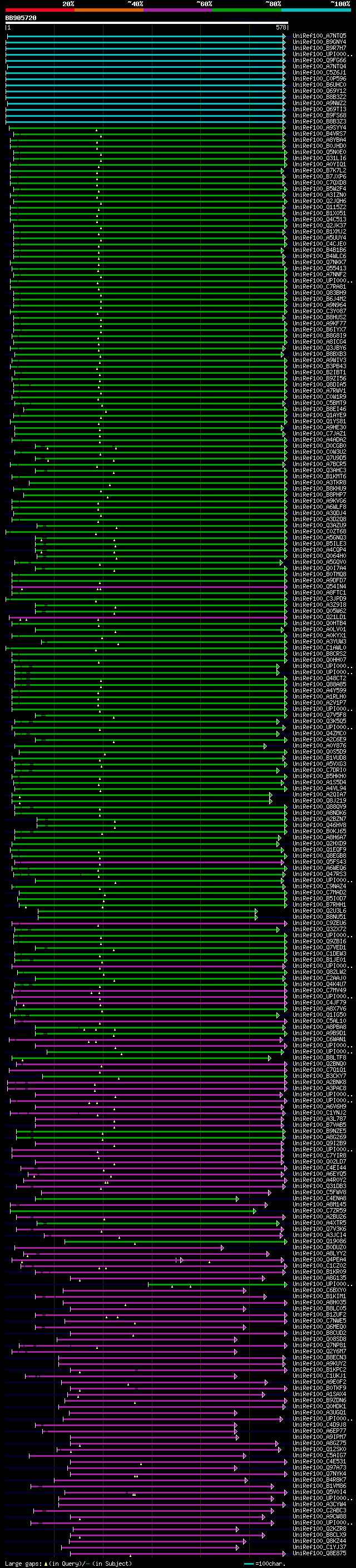
Task: Open UniRef100_B0JHD0 entry
Action: [x=319, y=146]
